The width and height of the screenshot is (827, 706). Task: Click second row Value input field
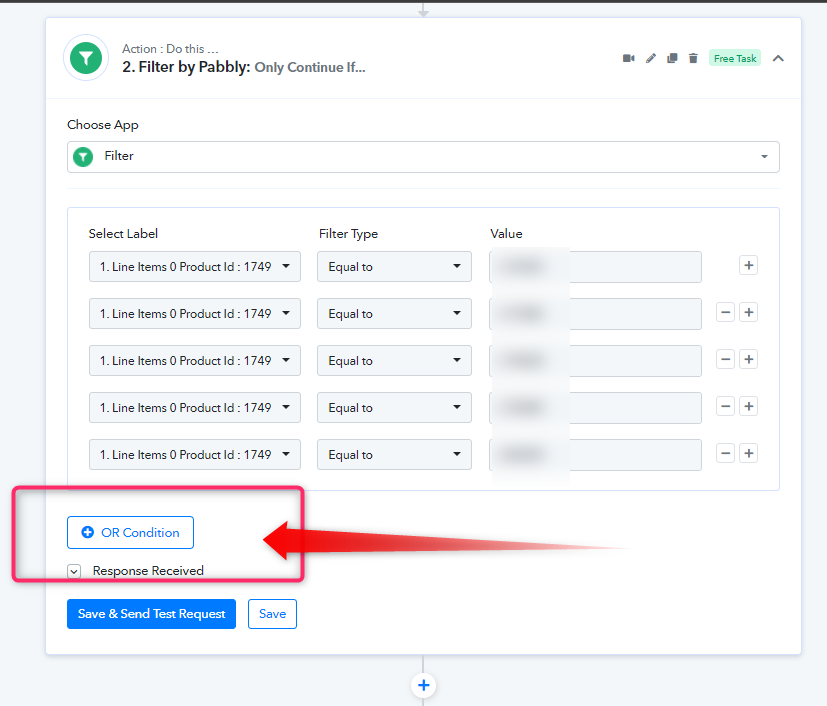point(595,314)
